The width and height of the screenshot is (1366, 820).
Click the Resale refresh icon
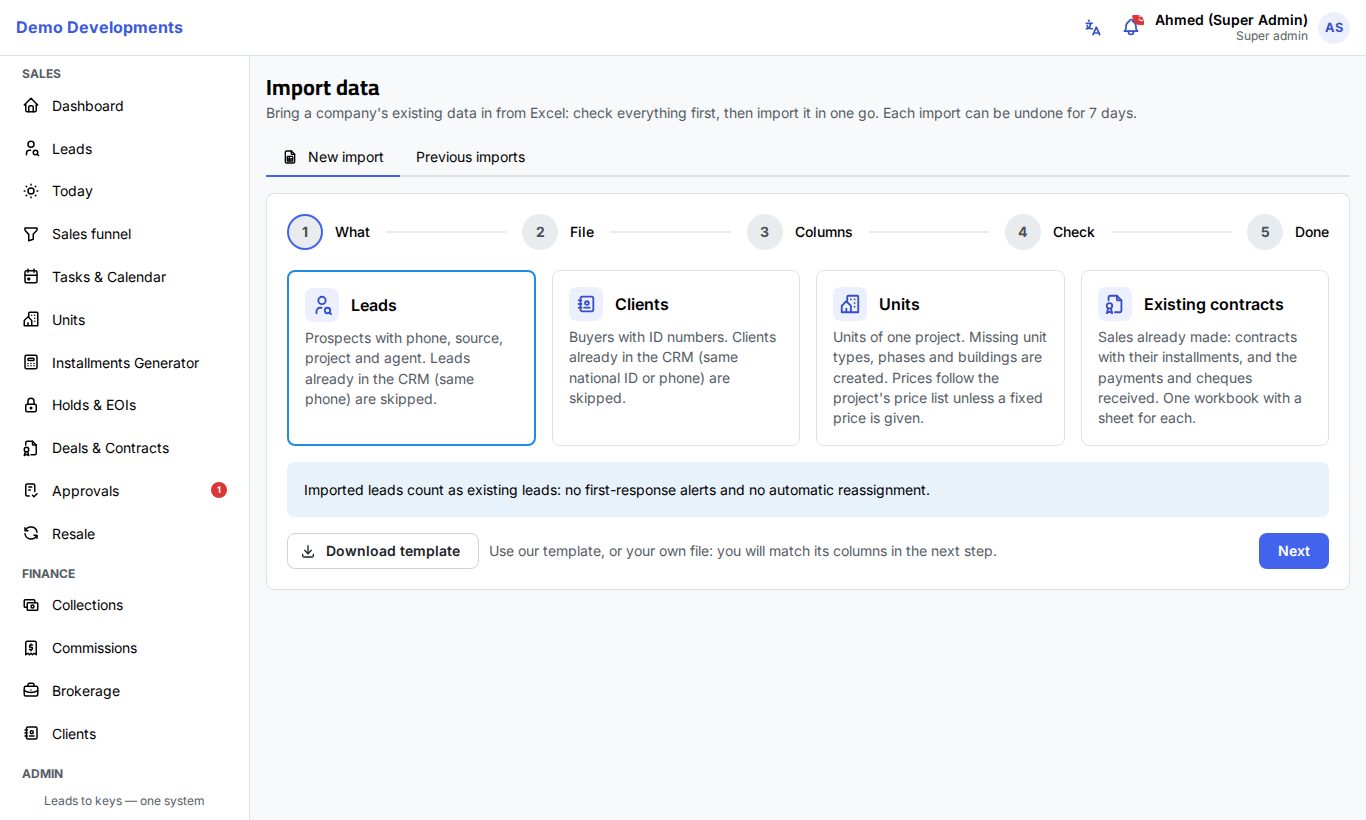click(x=31, y=534)
